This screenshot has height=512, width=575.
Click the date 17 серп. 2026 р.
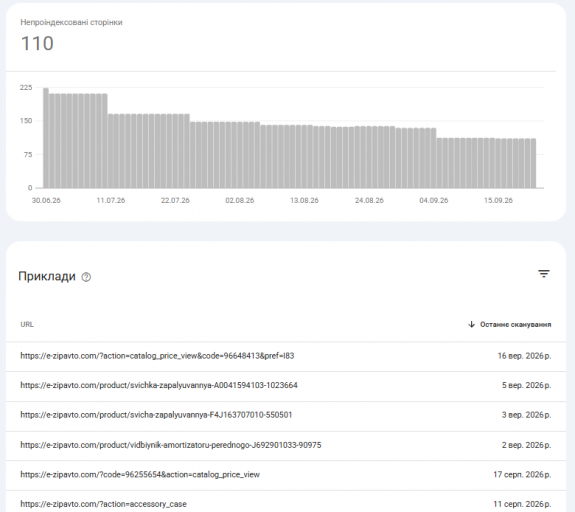click(522, 475)
